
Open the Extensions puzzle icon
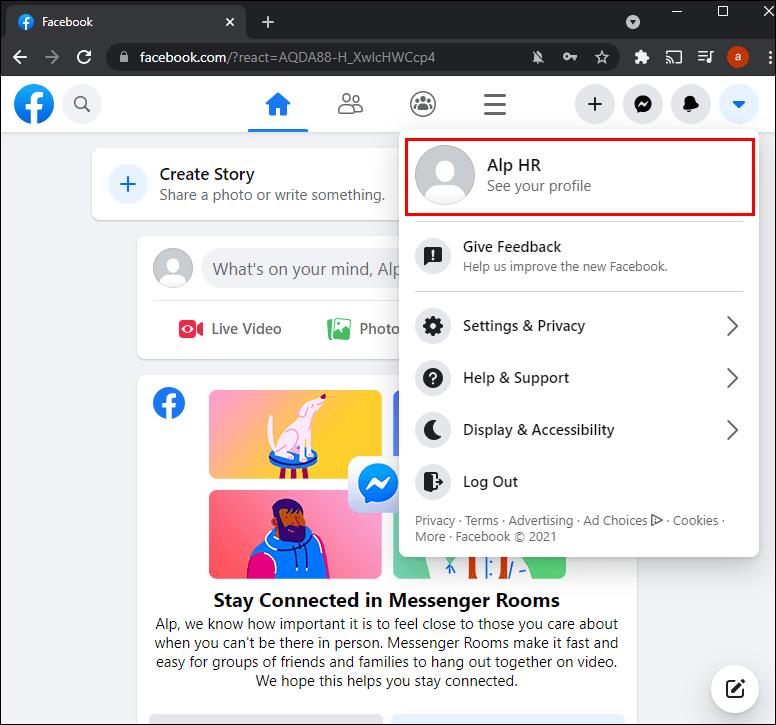[x=641, y=57]
